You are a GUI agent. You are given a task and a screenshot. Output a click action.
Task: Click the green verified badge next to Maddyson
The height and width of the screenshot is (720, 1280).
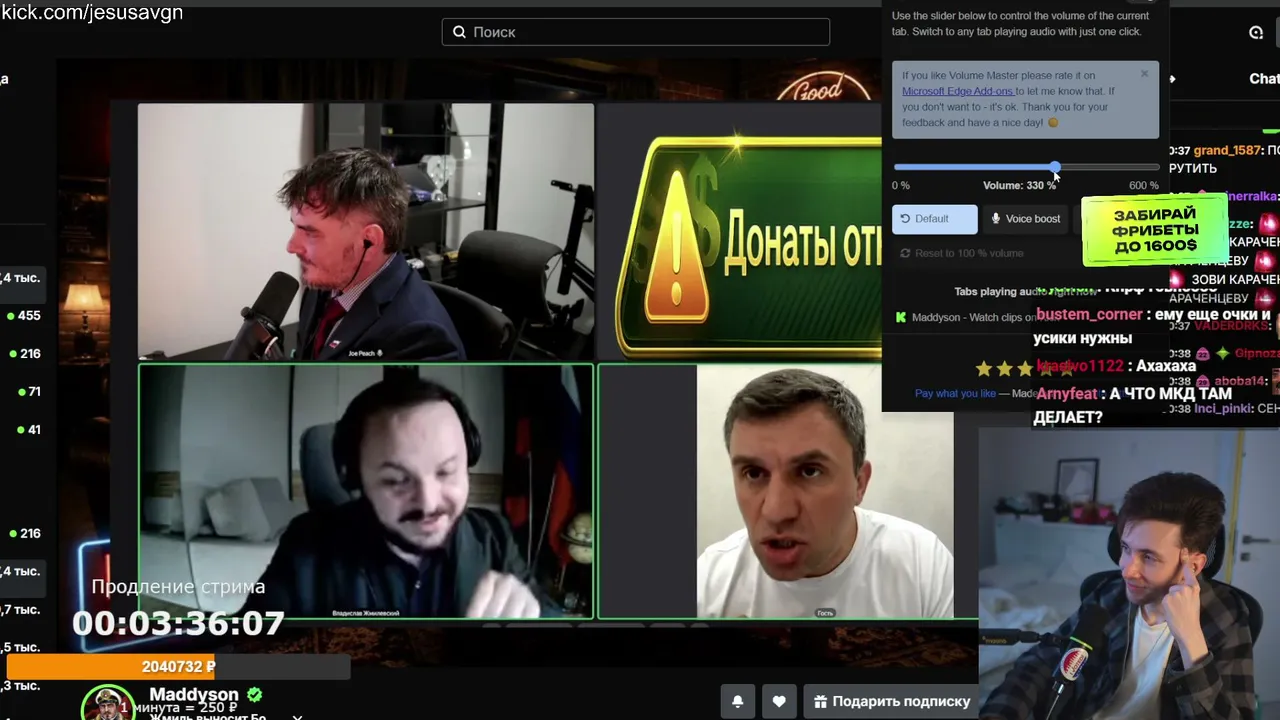pos(255,695)
